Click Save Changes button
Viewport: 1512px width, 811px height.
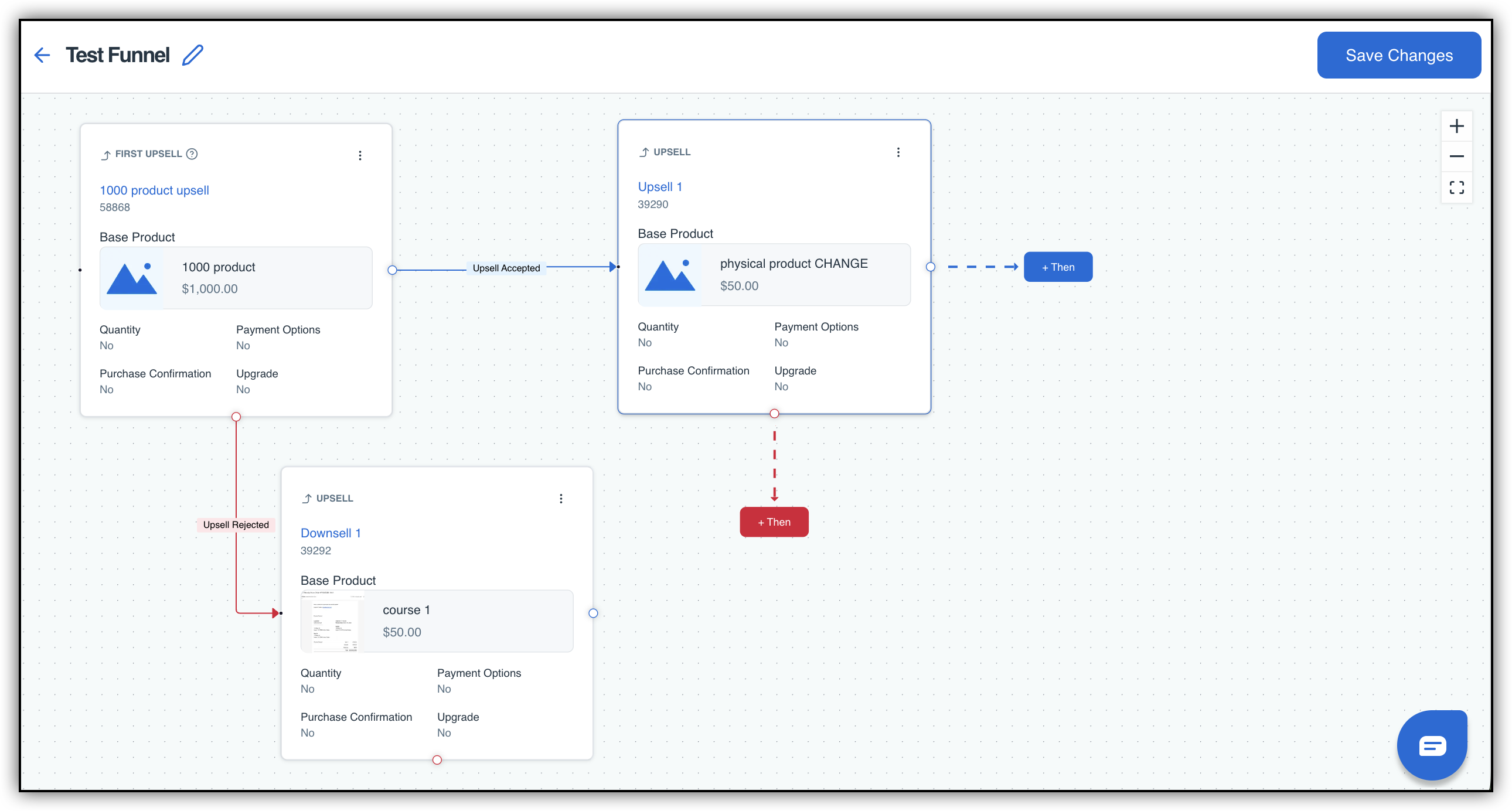1399,55
